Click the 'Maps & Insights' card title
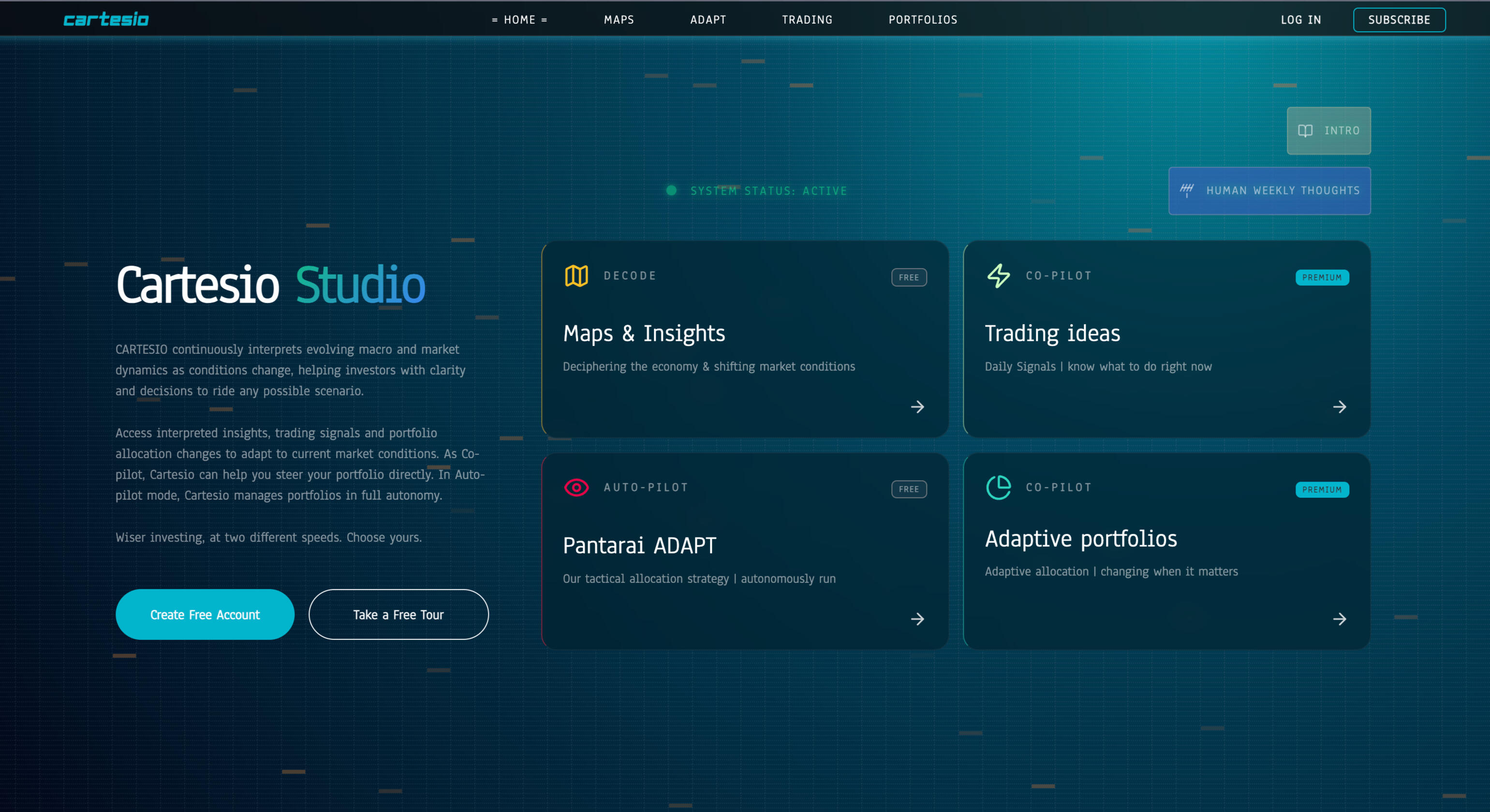This screenshot has height=812, width=1490. [644, 333]
